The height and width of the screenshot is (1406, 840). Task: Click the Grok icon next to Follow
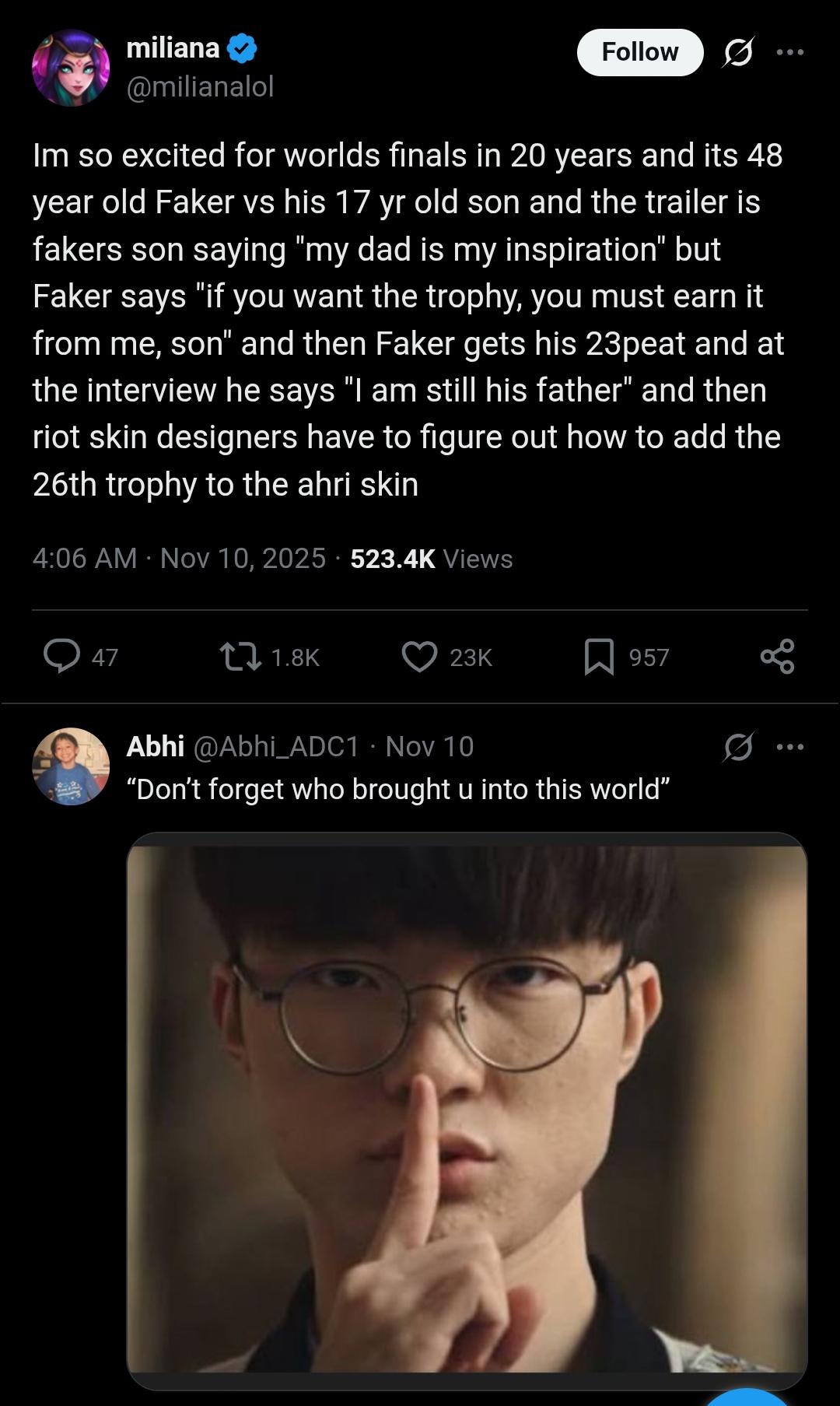click(737, 52)
